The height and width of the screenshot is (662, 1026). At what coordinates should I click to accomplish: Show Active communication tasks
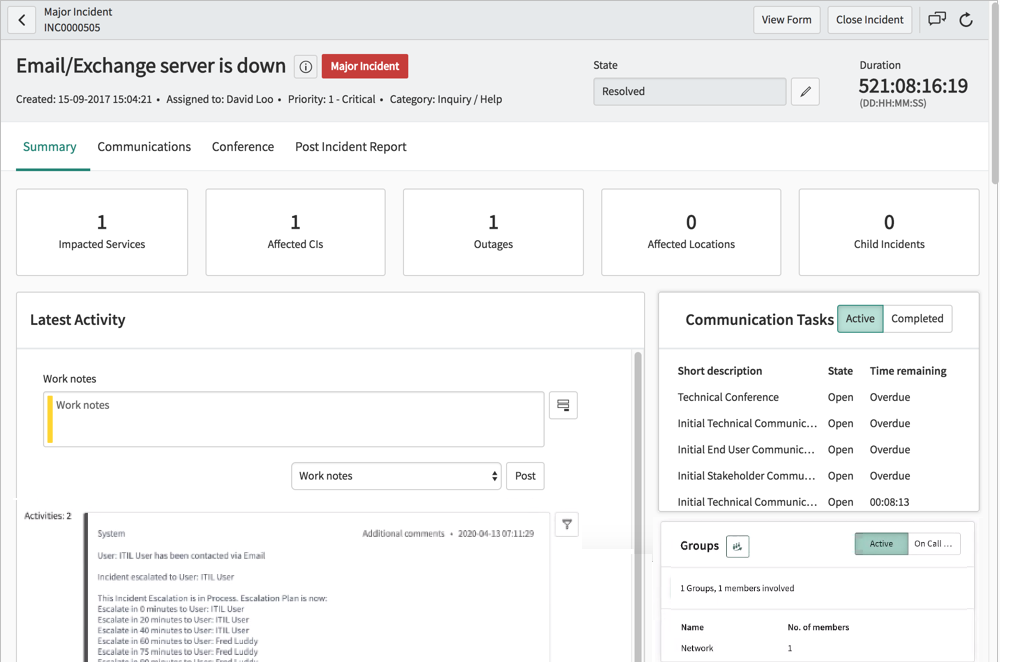coord(860,319)
